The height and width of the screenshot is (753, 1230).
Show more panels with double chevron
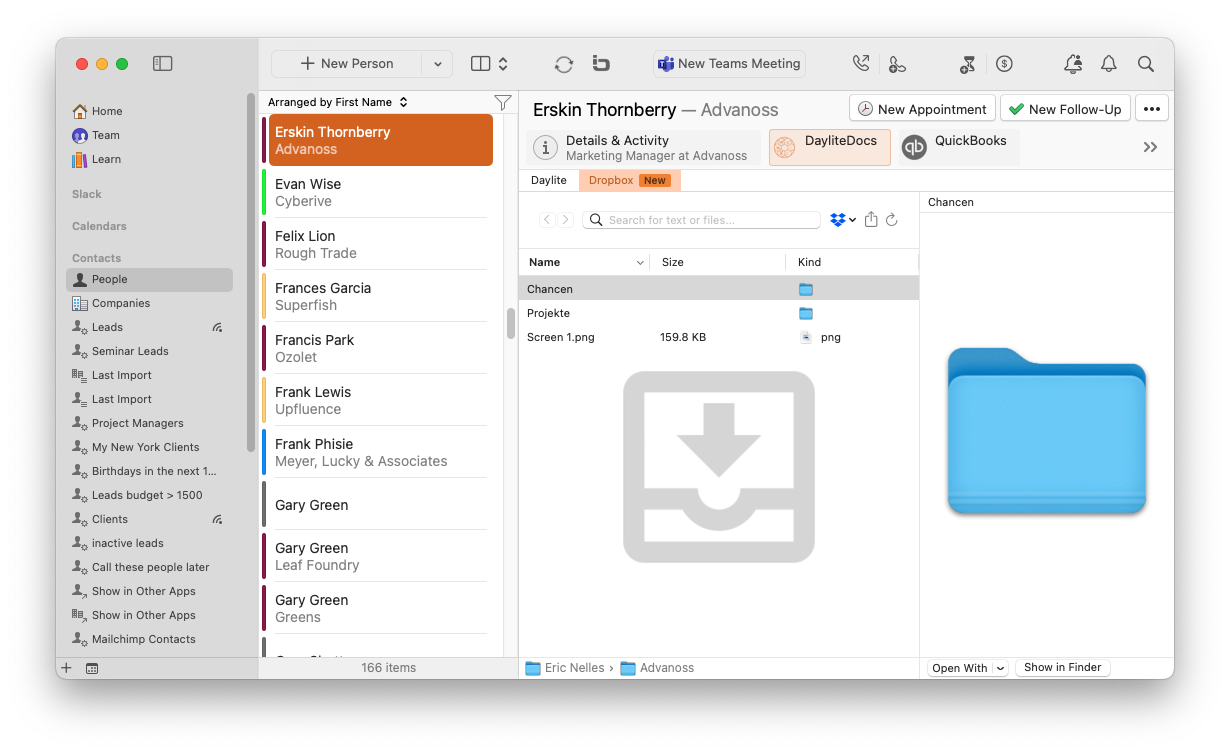(1150, 147)
